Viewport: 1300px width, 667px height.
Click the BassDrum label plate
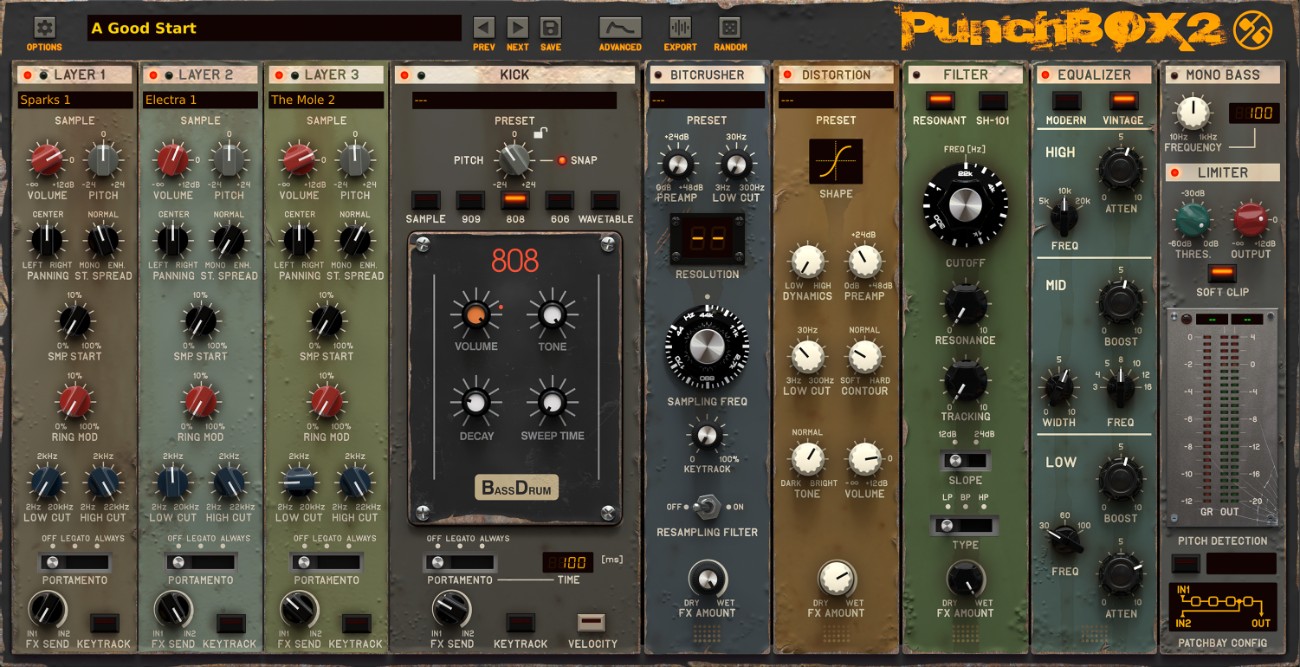pyautogui.click(x=516, y=489)
